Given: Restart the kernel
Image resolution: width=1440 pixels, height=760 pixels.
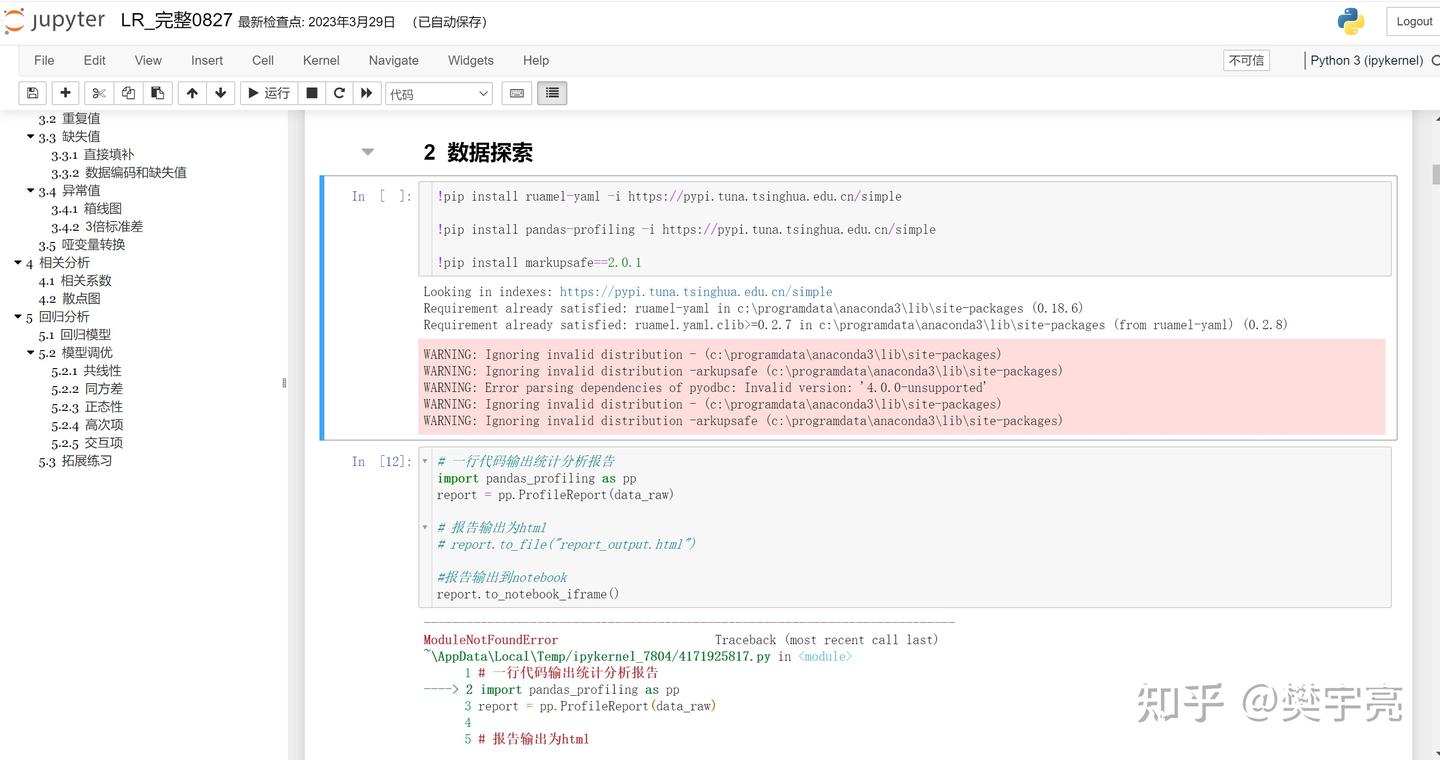Looking at the screenshot, I should 339,92.
